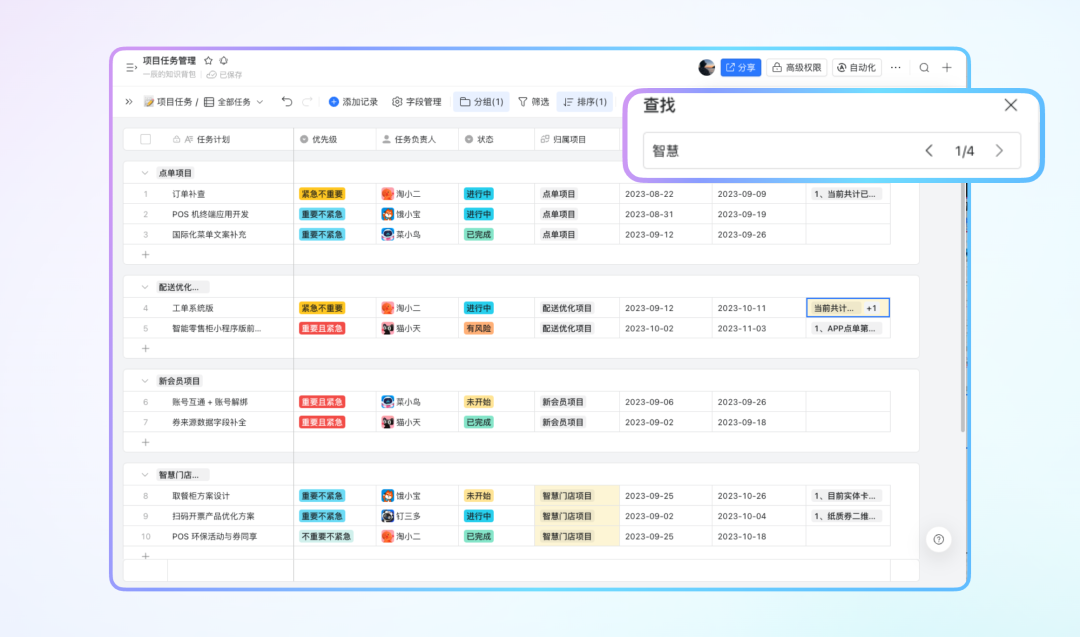Expand the sidebar with double chevron

[129, 102]
